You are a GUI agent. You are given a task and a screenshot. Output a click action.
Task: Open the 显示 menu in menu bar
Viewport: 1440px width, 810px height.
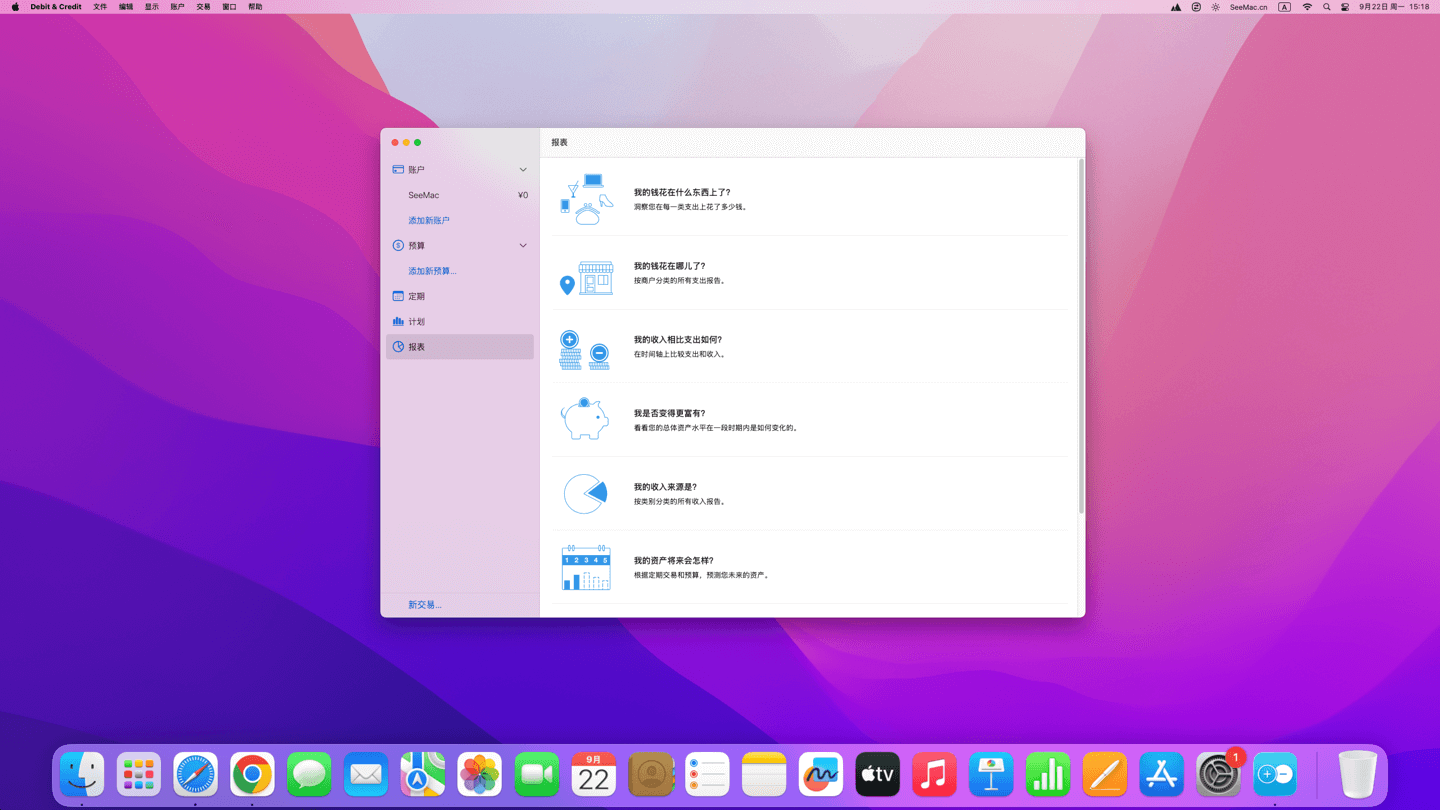tap(152, 7)
